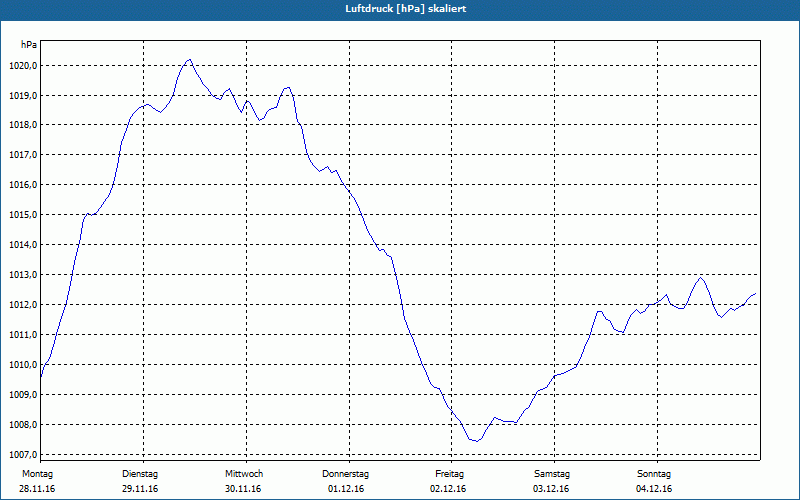Click the 1008,0 axis value
800x500 pixels.
click(23, 425)
